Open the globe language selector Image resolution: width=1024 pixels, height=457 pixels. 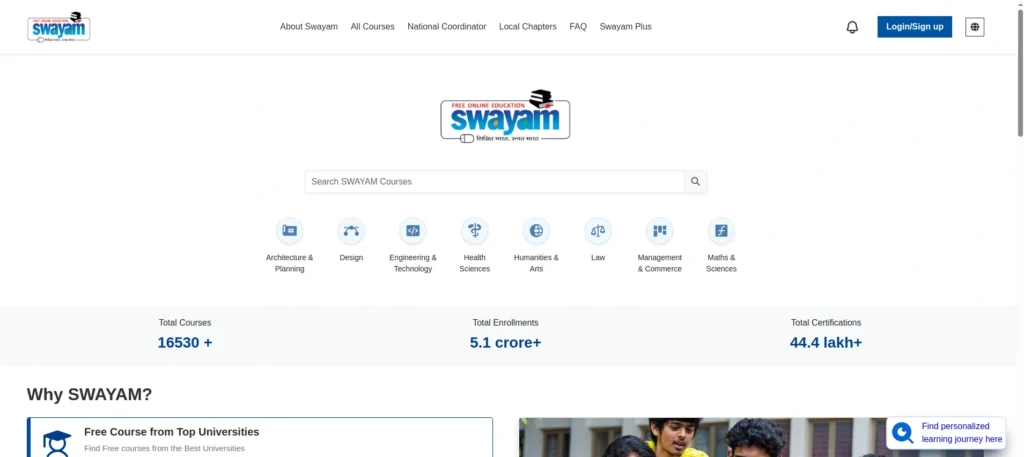pos(974,27)
